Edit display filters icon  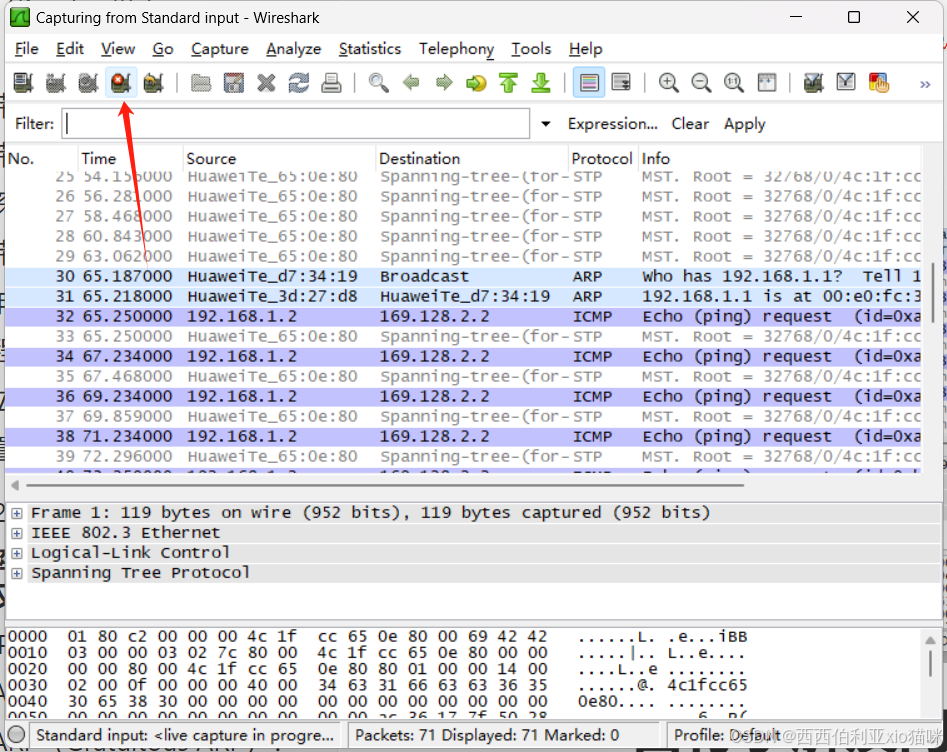(x=846, y=82)
